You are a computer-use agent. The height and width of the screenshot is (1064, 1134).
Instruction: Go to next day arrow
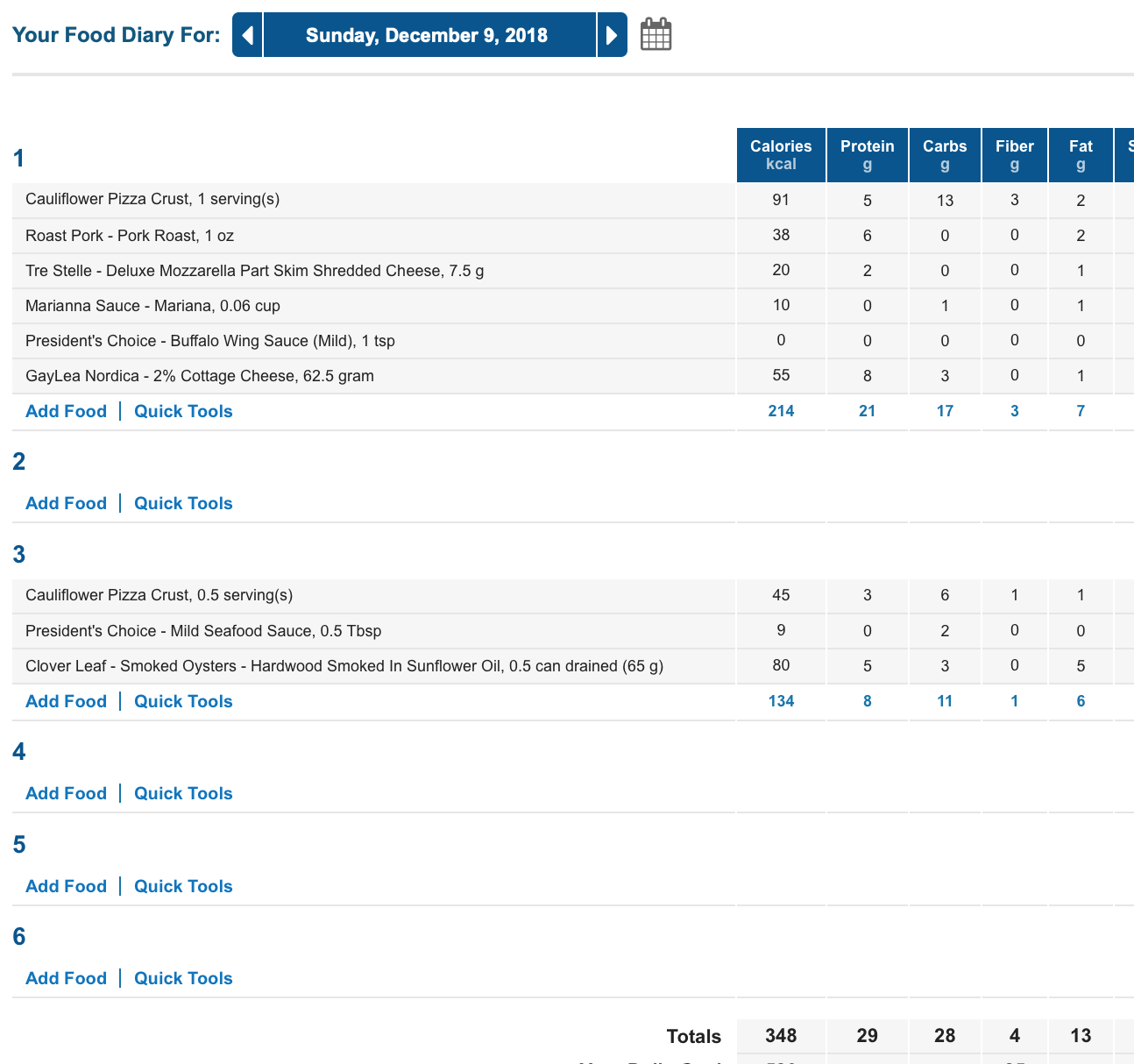tap(613, 35)
